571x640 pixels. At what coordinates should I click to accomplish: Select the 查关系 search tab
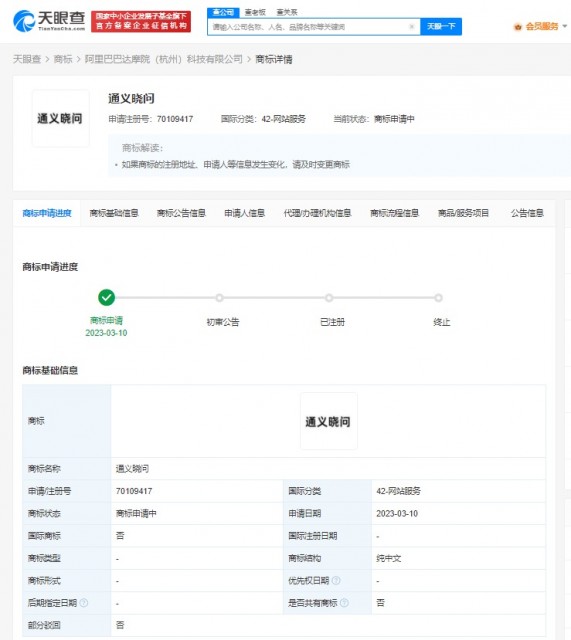click(x=287, y=12)
